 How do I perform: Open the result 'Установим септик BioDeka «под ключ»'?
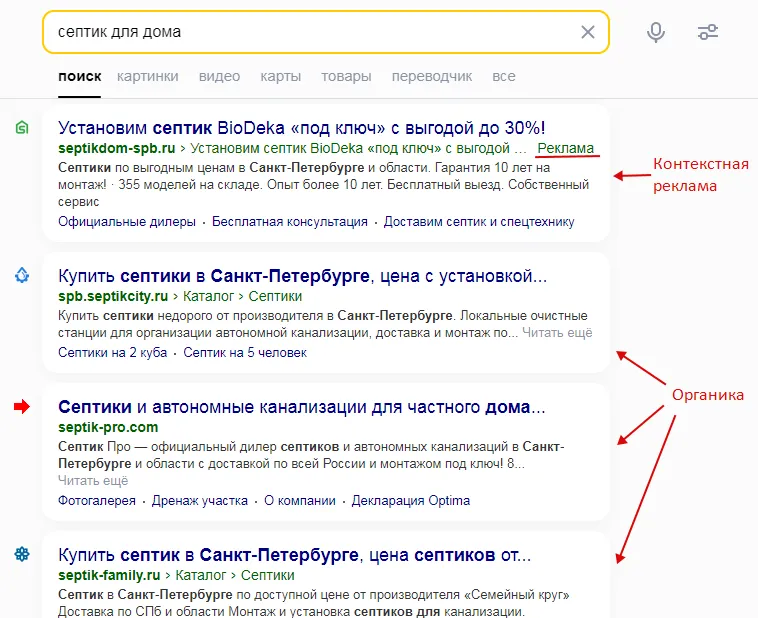tap(302, 128)
